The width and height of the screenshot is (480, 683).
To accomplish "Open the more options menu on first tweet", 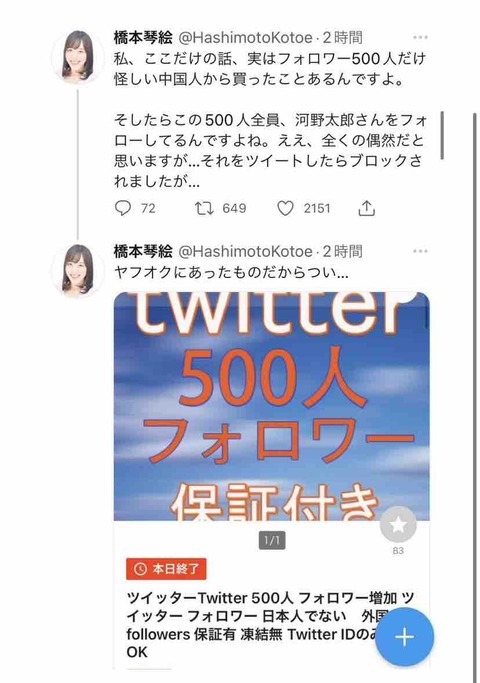I will tap(420, 37).
